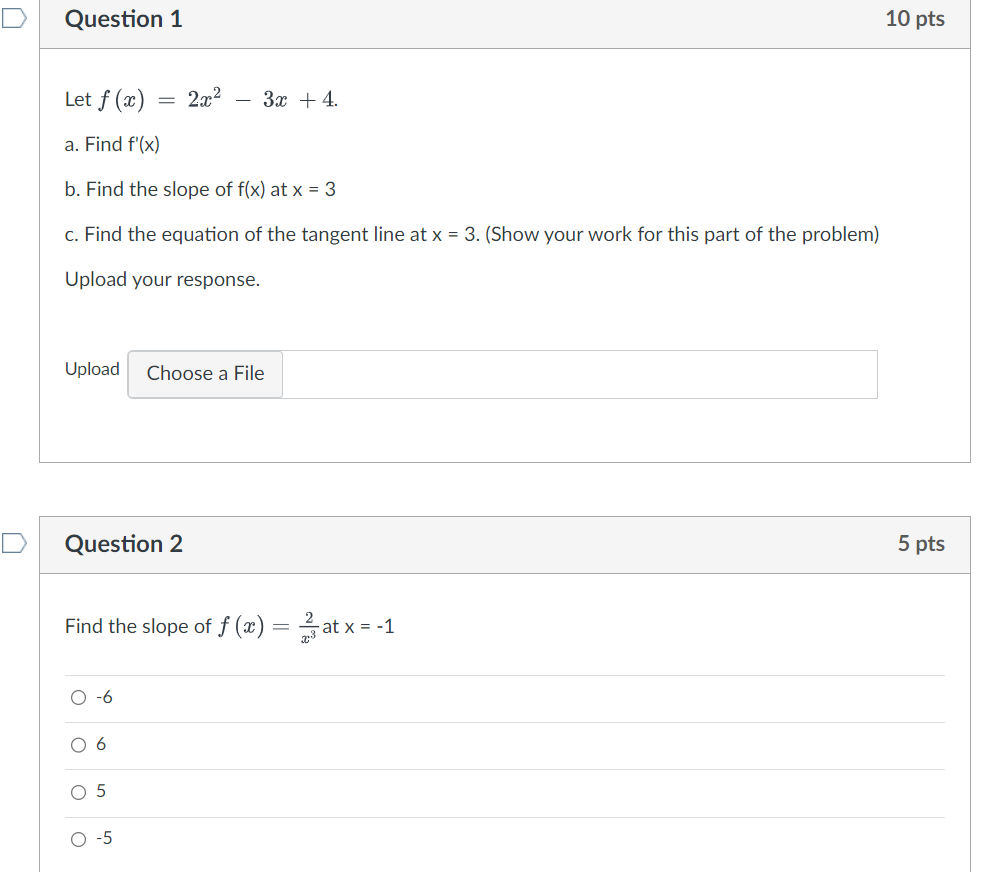993x872 pixels.
Task: Click the 2 over x³ fraction formula
Action: click(x=309, y=626)
